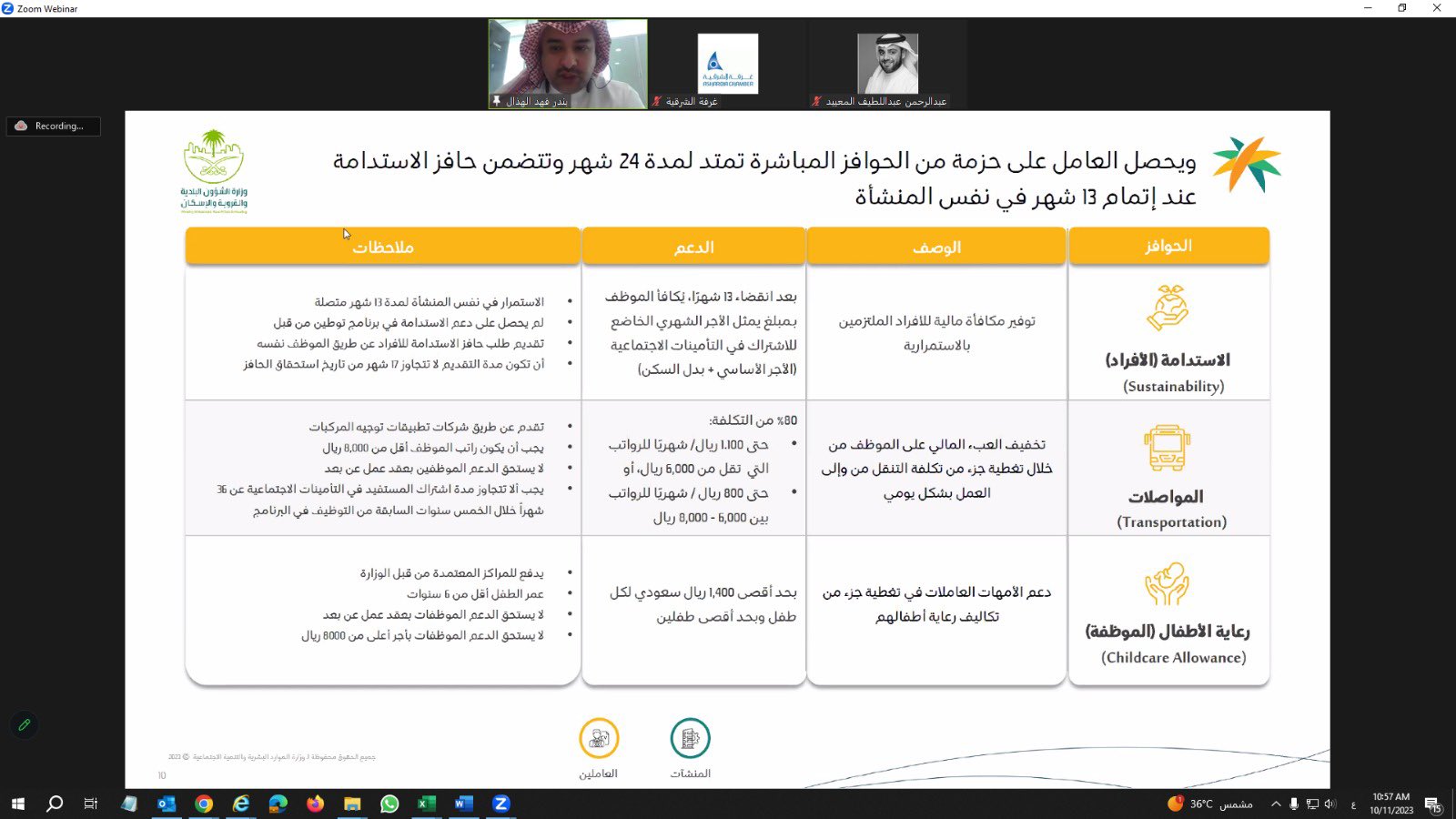Open Task View in taskbar
Viewport: 1456px width, 819px height.
point(91,804)
